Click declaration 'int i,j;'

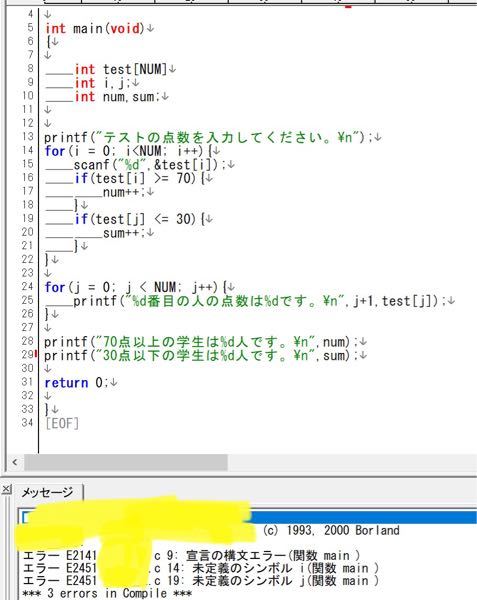point(102,83)
